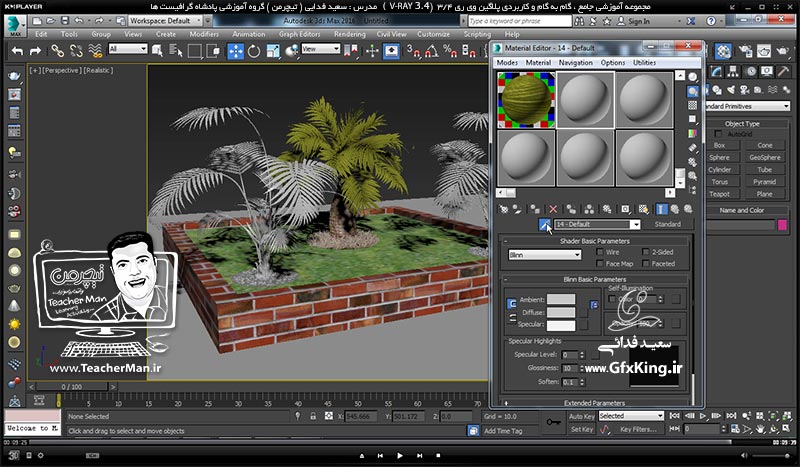Image resolution: width=800 pixels, height=467 pixels.
Task: Open Material Editor Navigation menu
Action: [576, 62]
